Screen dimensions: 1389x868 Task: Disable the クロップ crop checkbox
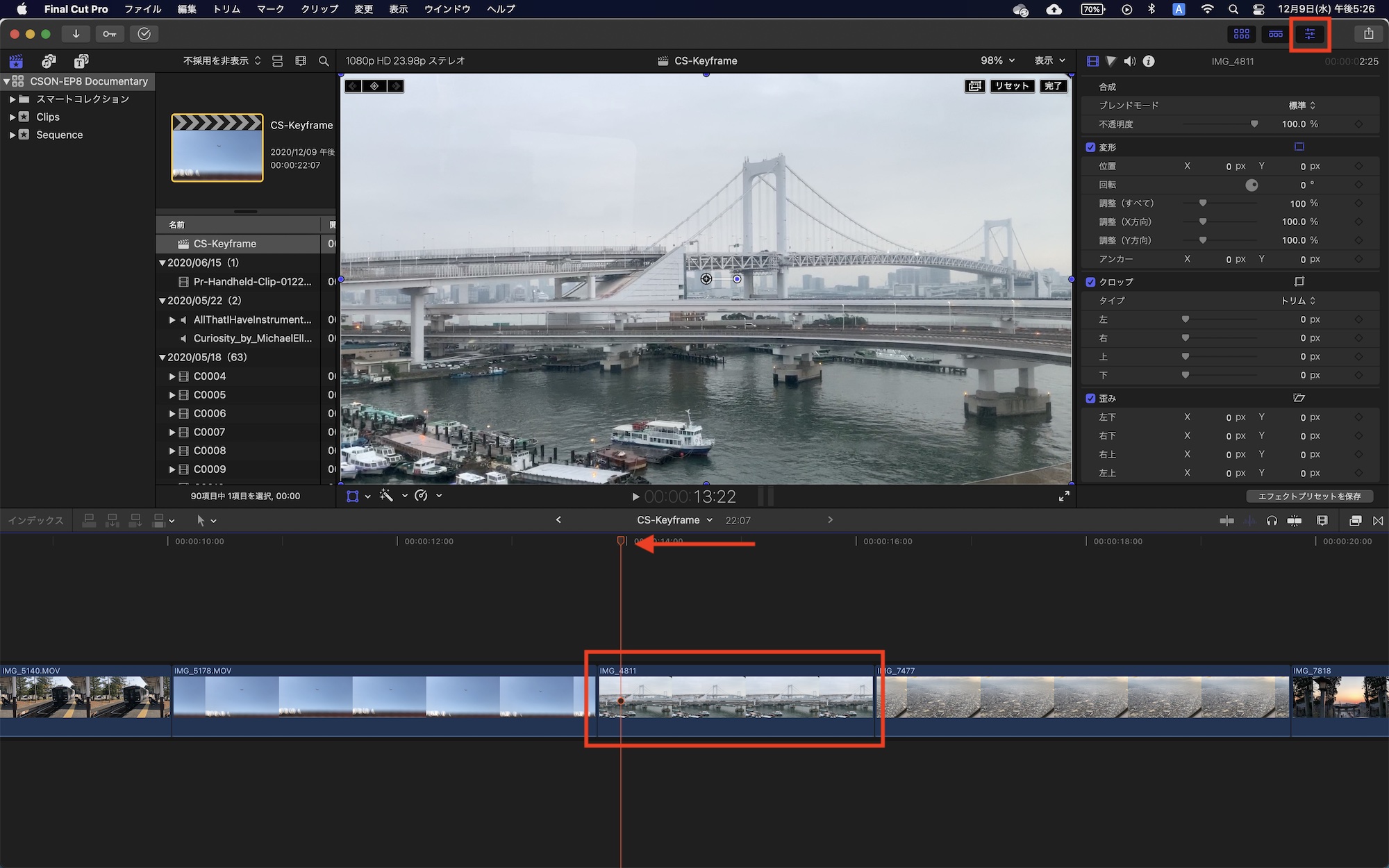pyautogui.click(x=1090, y=282)
